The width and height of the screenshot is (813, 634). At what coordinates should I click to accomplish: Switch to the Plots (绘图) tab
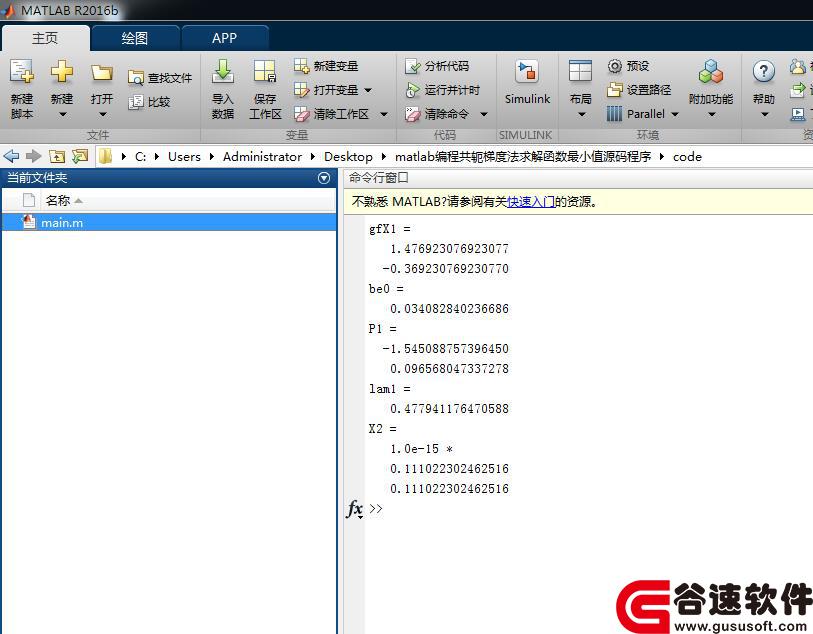135,38
